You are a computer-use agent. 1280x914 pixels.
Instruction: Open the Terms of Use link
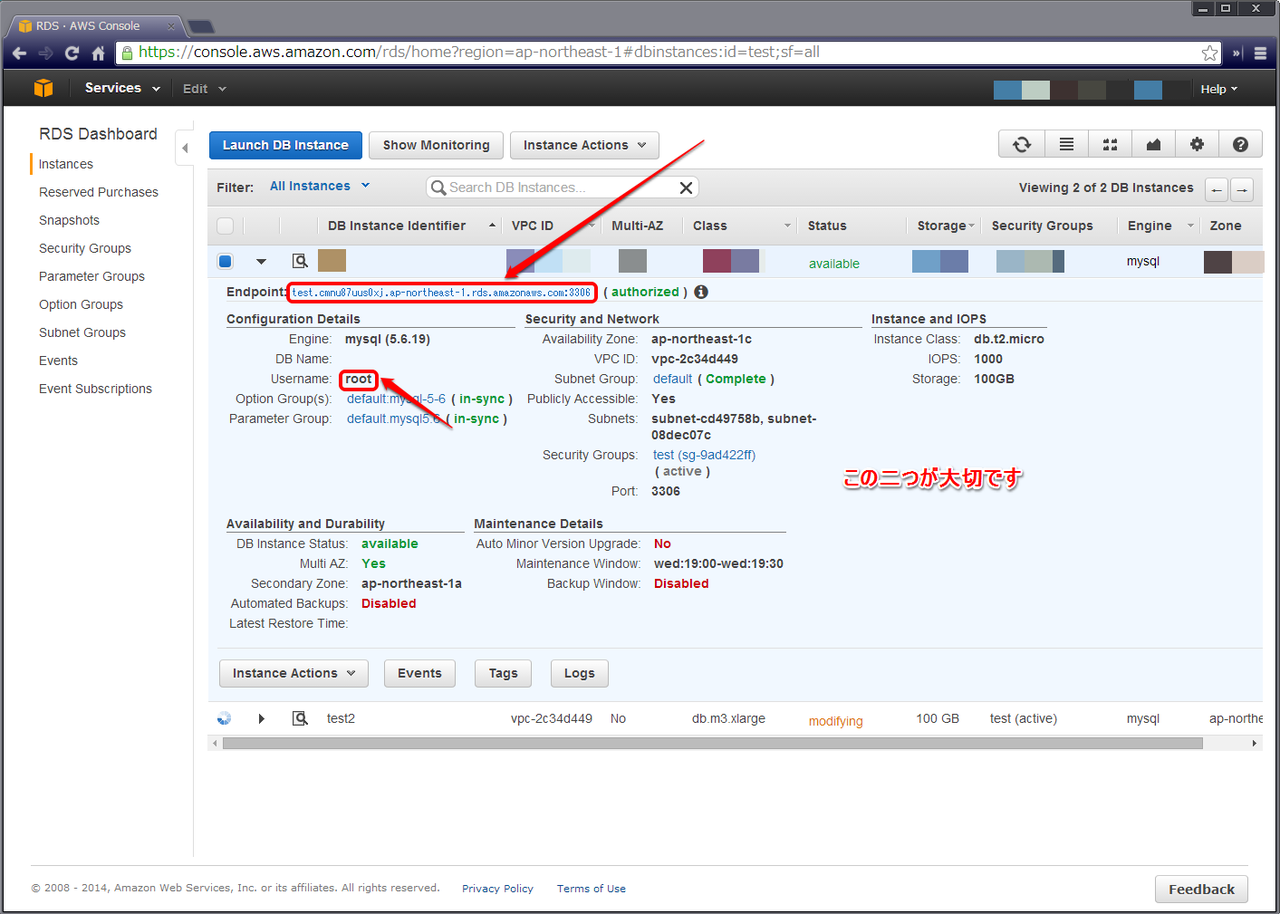pyautogui.click(x=591, y=888)
